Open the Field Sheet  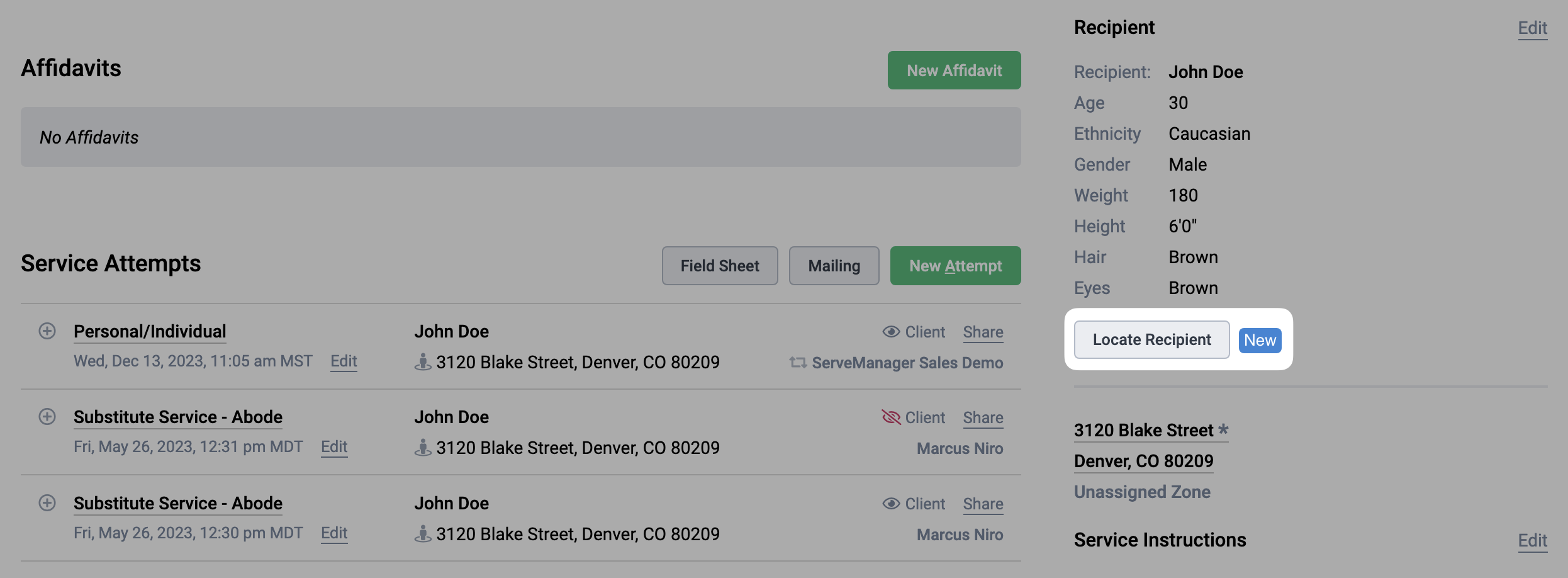click(719, 266)
